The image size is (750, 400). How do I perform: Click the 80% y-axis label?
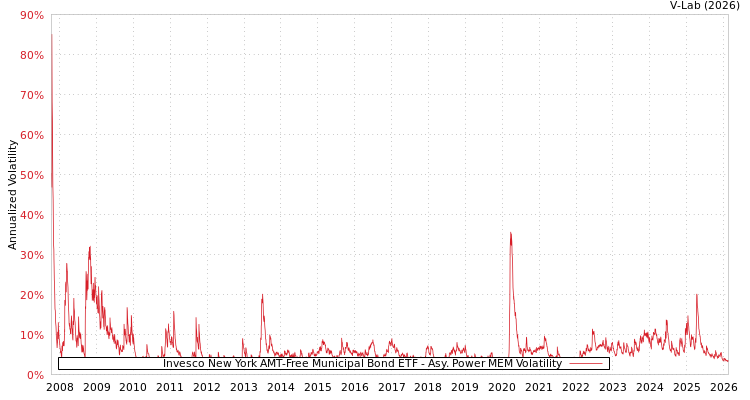coord(32,56)
